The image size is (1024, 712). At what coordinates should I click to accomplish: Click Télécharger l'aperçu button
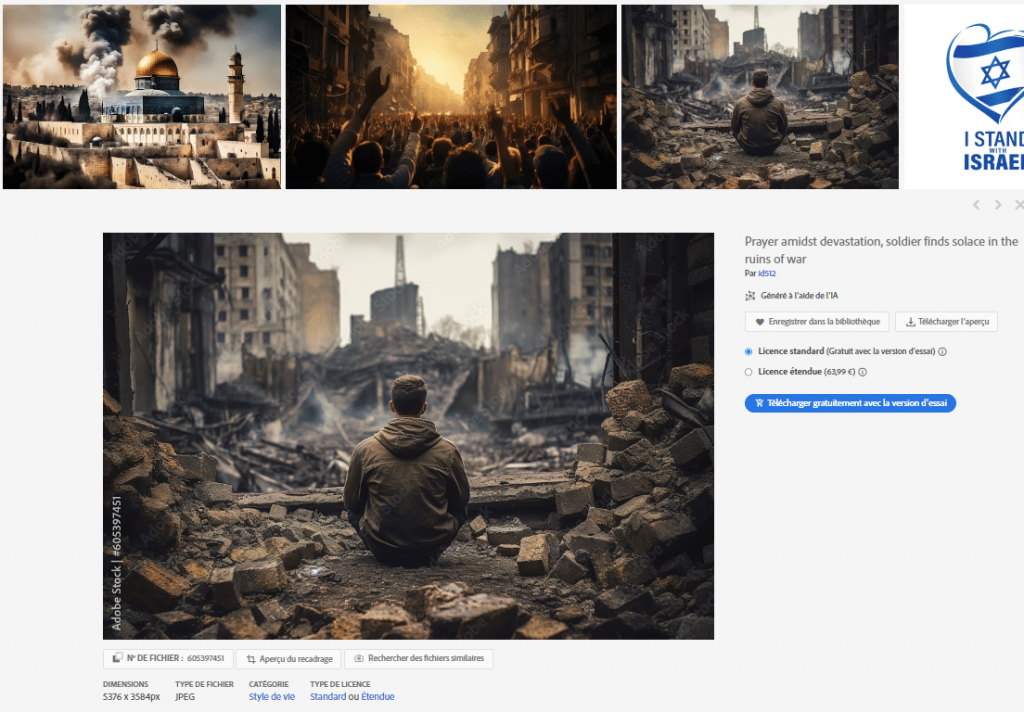point(946,321)
